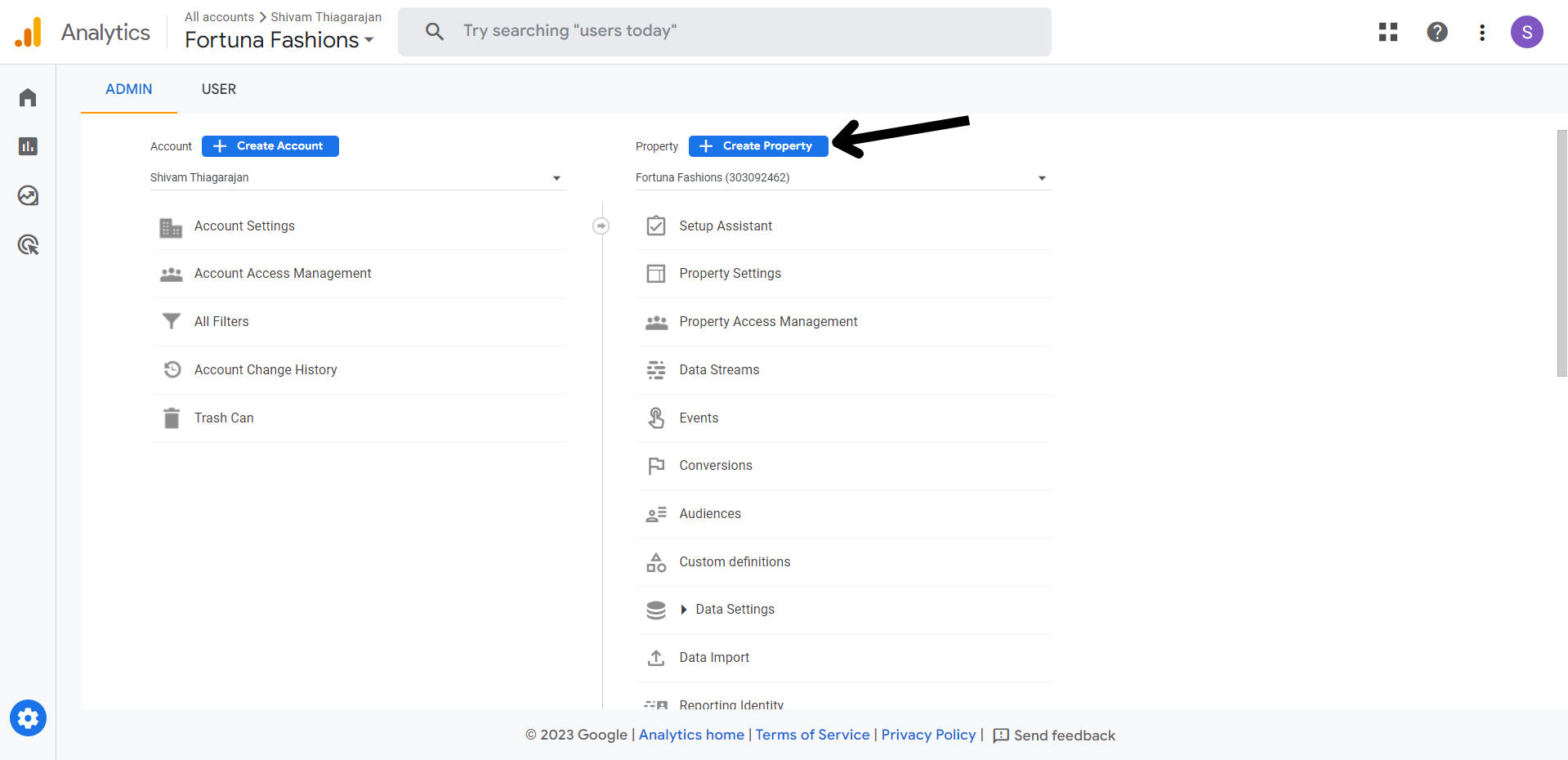Click the Create Property button
1568x760 pixels.
757,145
